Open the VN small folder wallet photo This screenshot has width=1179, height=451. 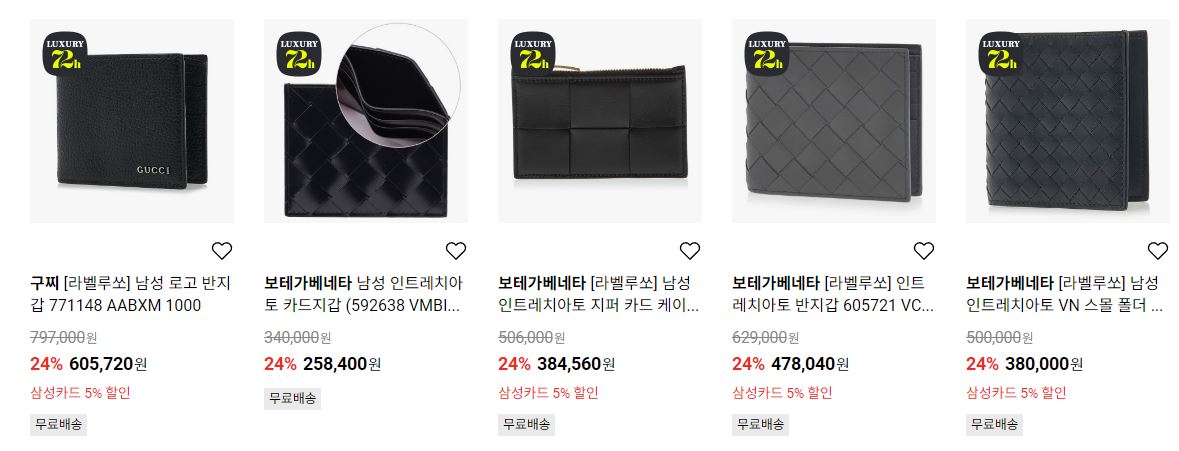(1068, 121)
